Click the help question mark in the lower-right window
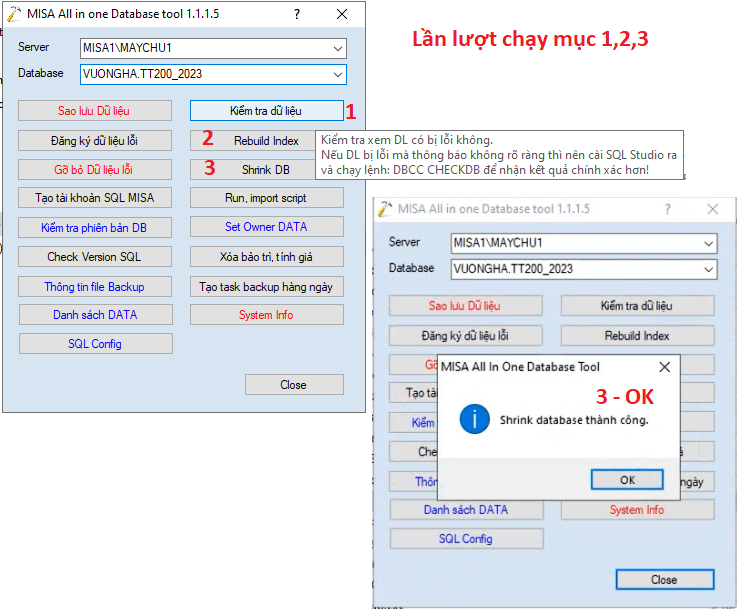Image resolution: width=749 pixels, height=615 pixels. pos(667,209)
